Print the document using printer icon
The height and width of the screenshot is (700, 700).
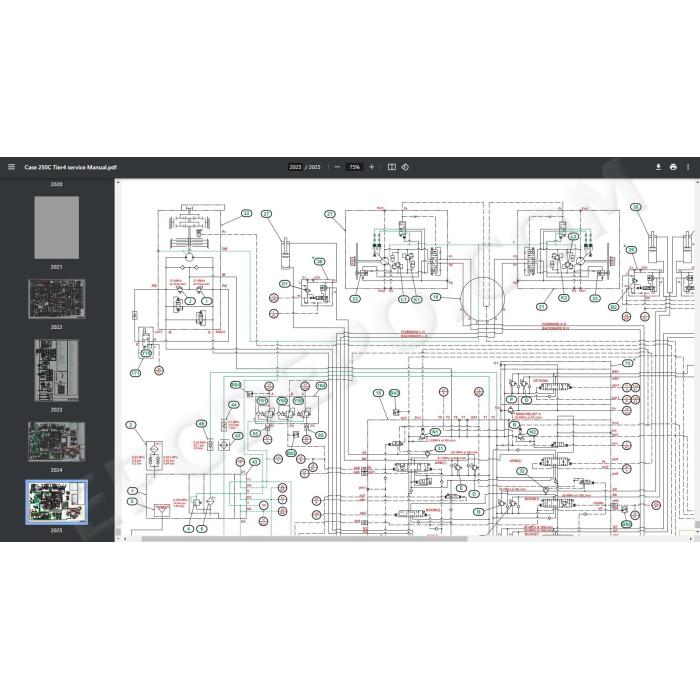[673, 167]
